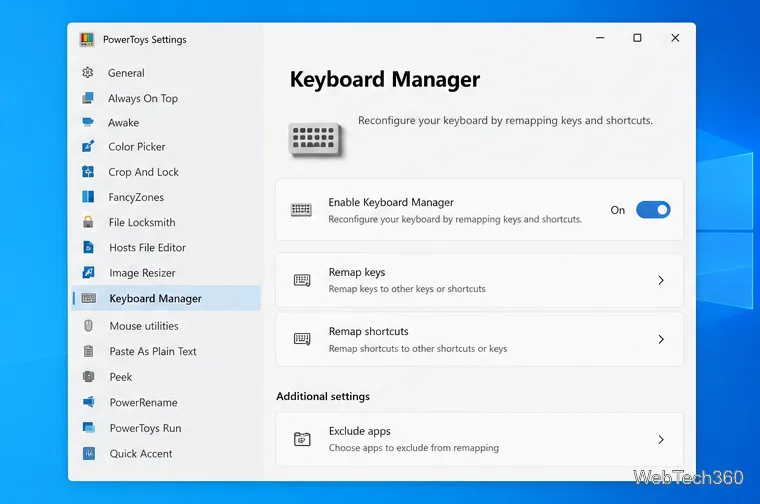The image size is (760, 504).
Task: Click the Keyboard Manager sidebar keyboard icon
Action: (89, 298)
